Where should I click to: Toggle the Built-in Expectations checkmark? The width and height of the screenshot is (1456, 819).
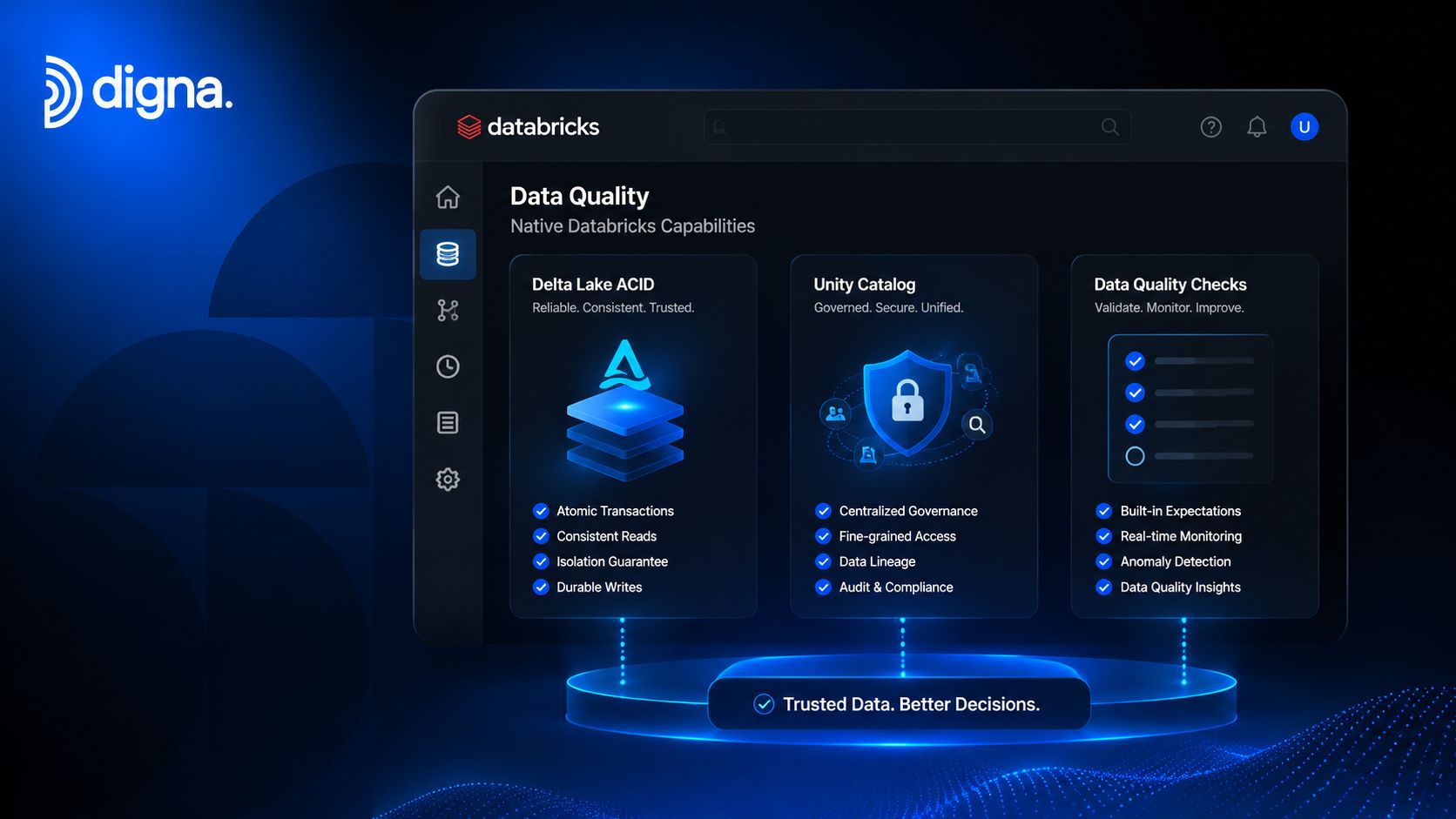tap(1104, 511)
